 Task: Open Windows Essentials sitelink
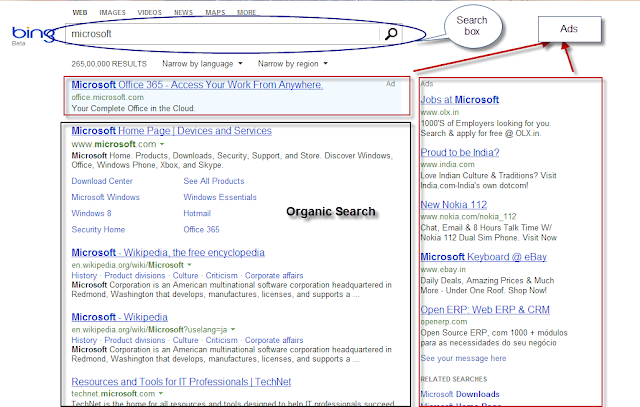pos(220,197)
